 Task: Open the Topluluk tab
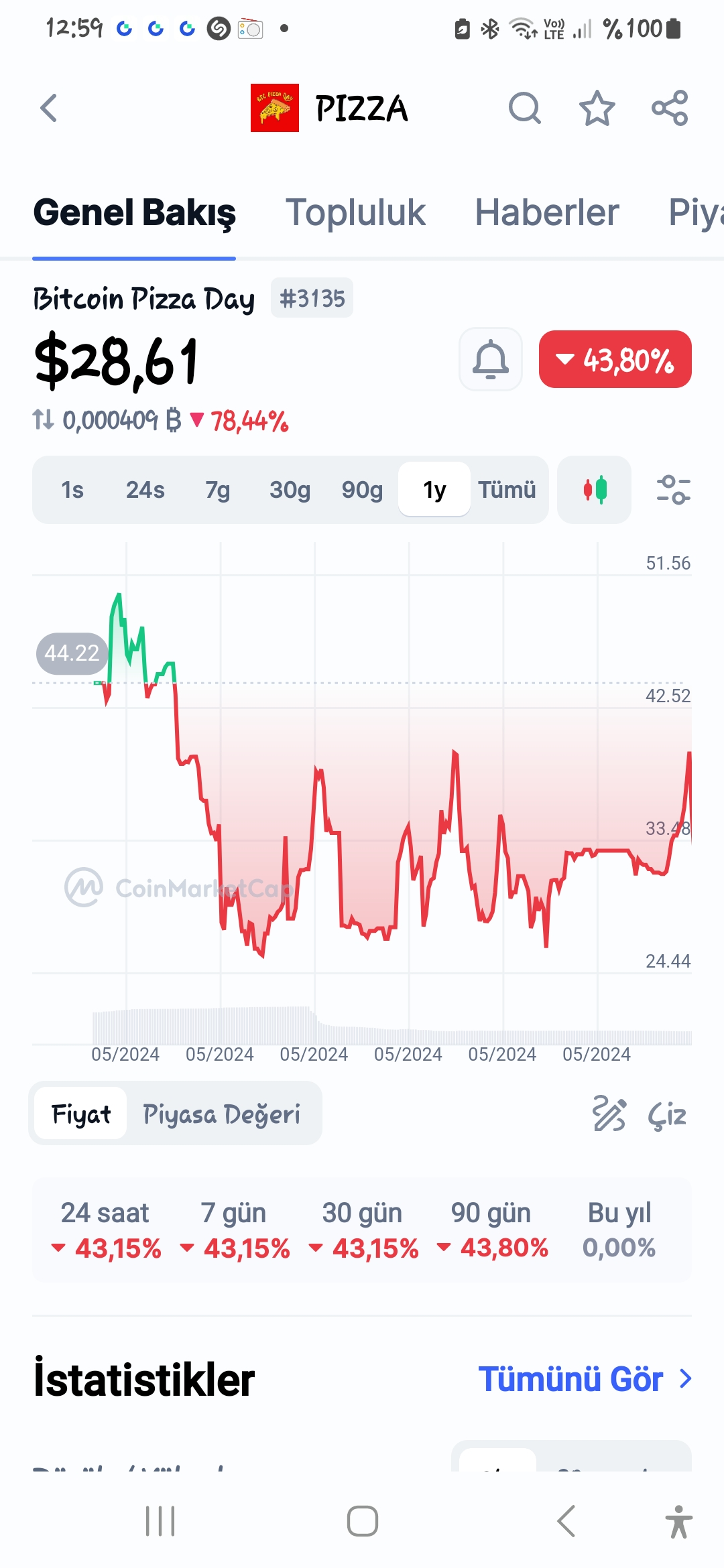[x=355, y=213]
